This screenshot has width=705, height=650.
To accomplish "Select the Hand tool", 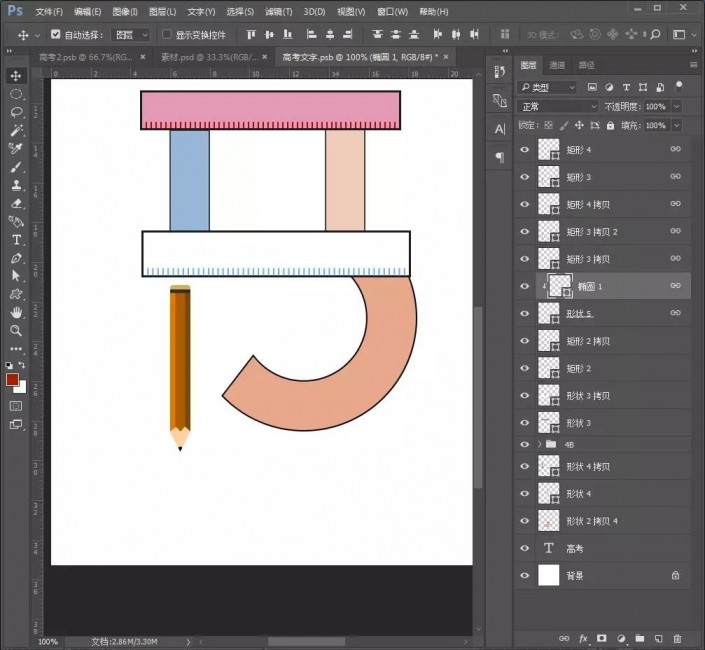I will [16, 312].
